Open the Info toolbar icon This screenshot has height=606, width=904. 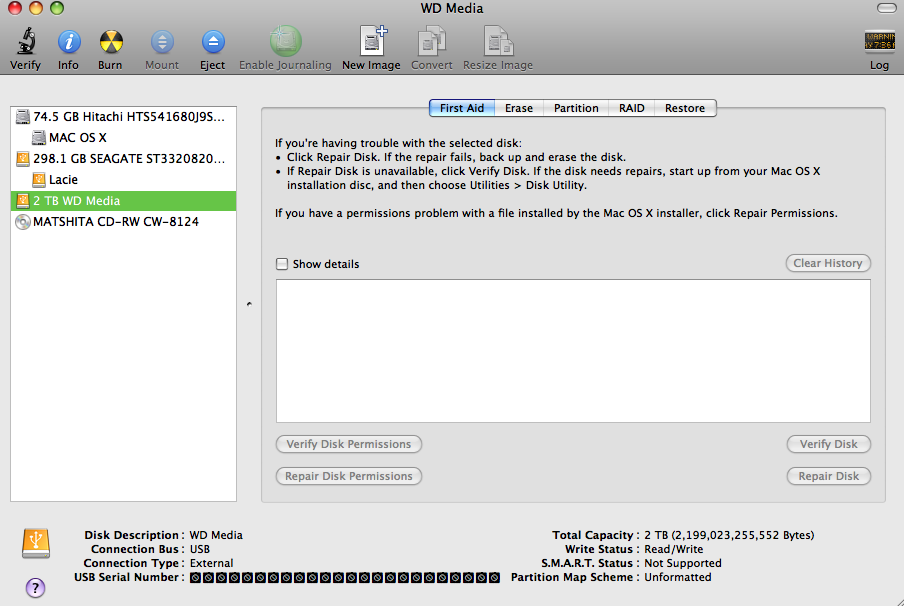click(x=69, y=42)
